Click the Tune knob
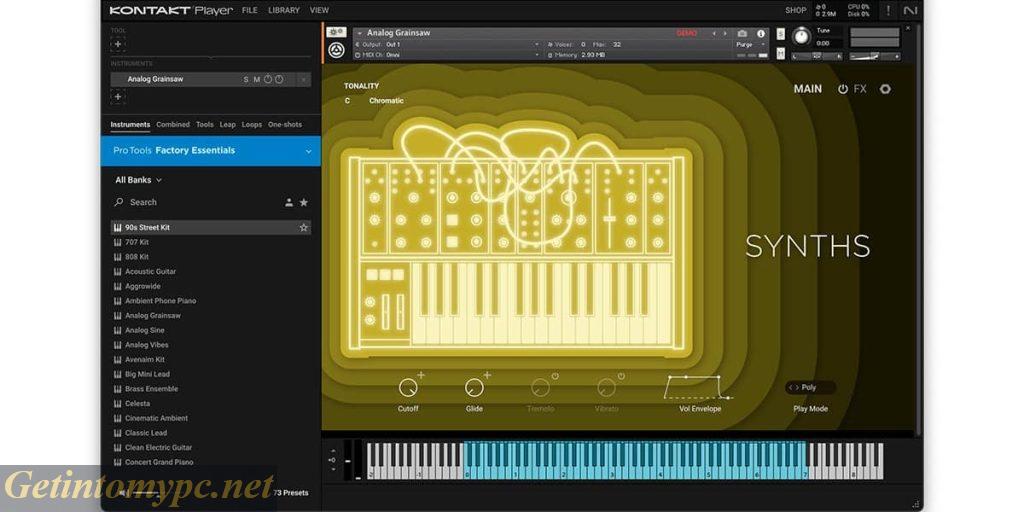 point(801,37)
